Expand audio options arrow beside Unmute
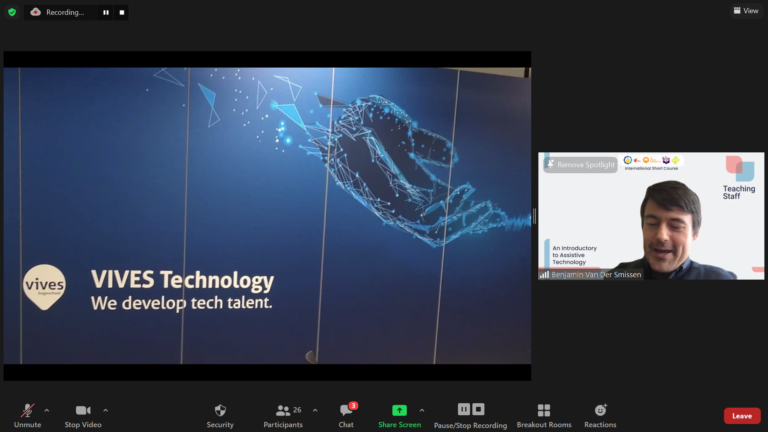Viewport: 768px width, 432px height. click(x=47, y=410)
